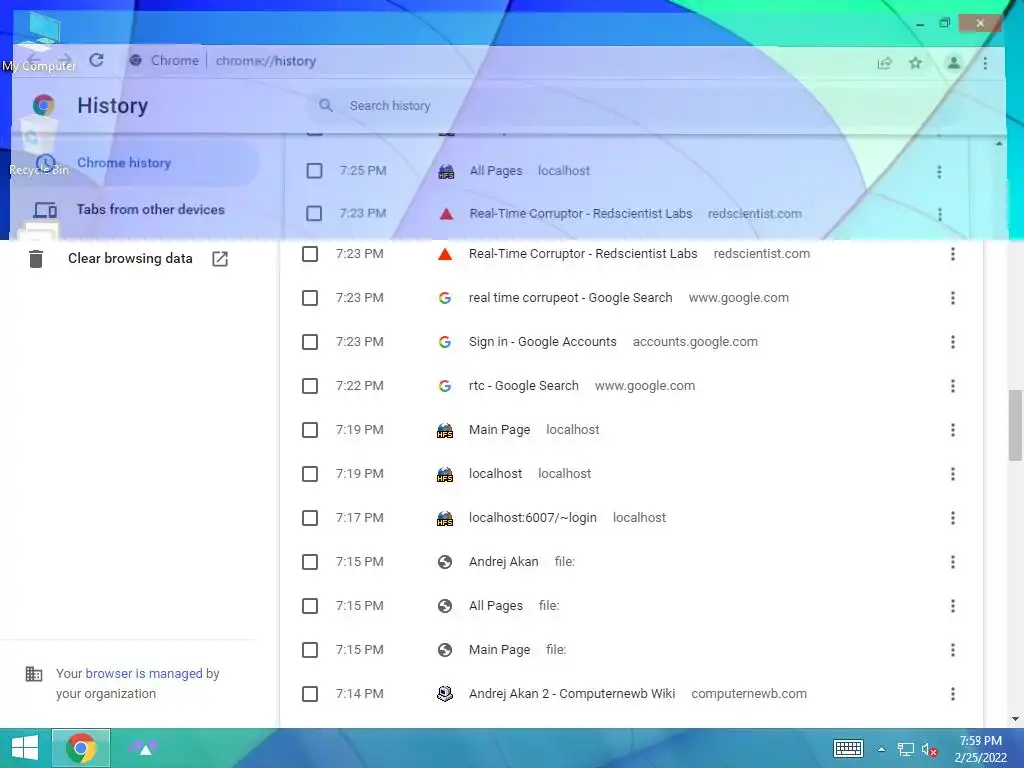Reload the page with the refresh icon
The height and width of the screenshot is (768, 1024).
pyautogui.click(x=97, y=60)
